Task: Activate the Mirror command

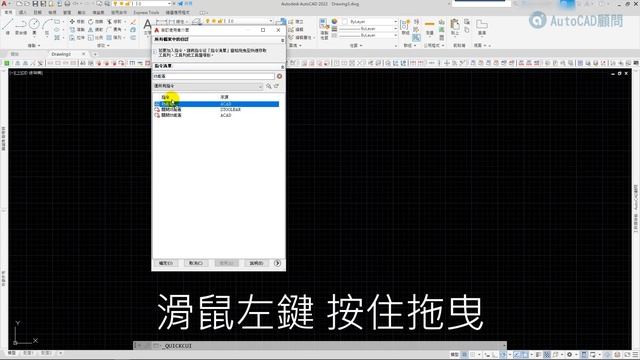Action: tap(96, 29)
